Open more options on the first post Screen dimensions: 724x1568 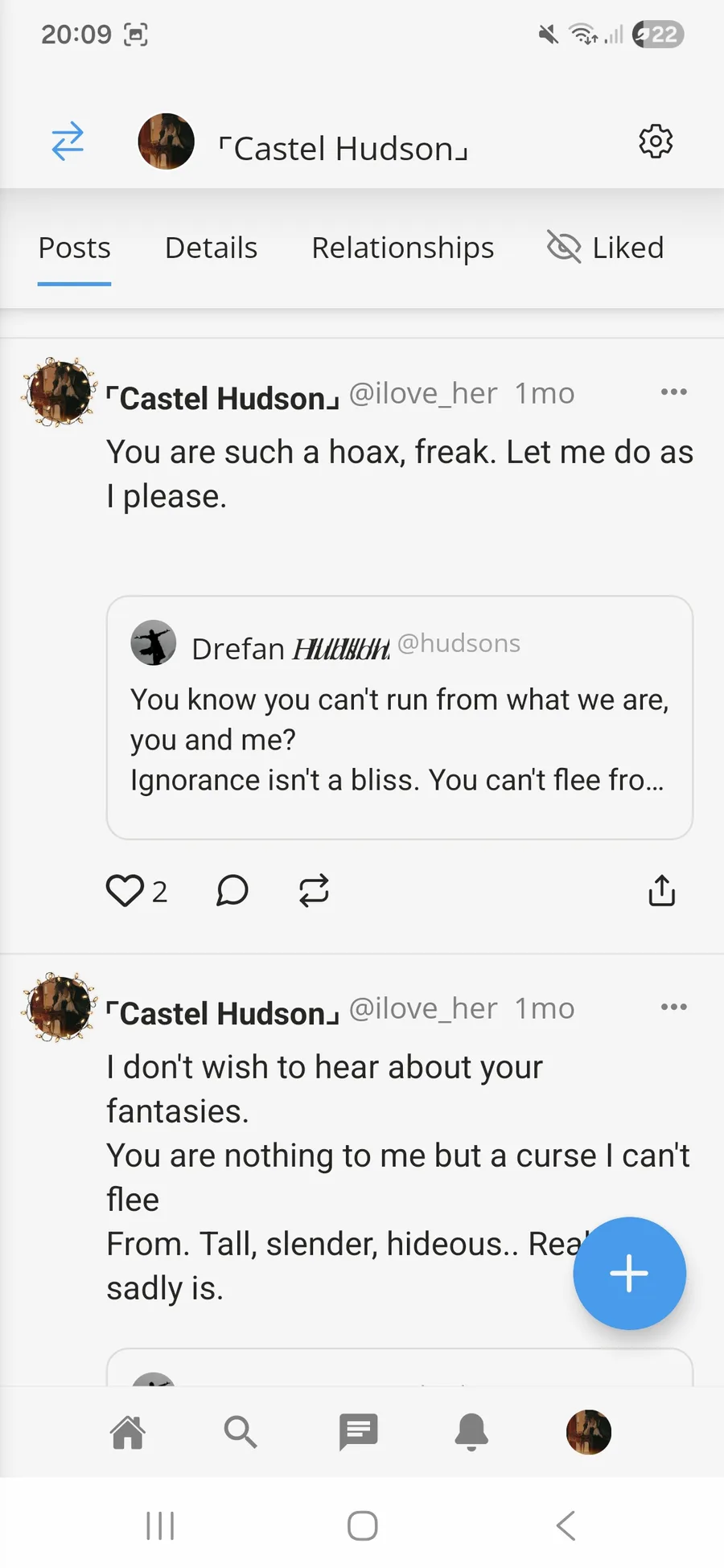pos(673,392)
